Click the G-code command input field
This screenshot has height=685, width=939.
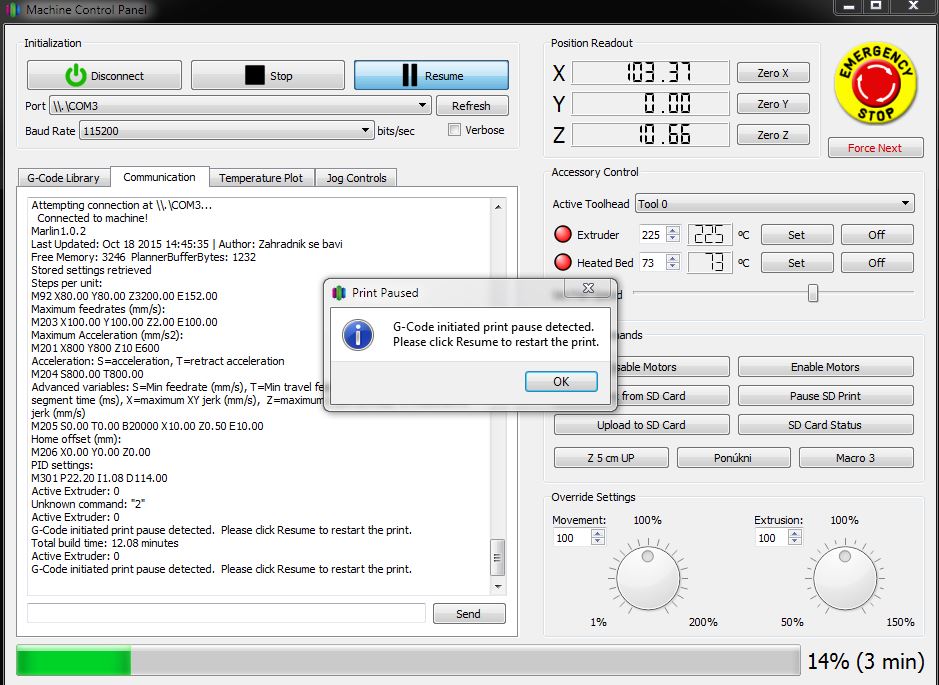(x=226, y=613)
